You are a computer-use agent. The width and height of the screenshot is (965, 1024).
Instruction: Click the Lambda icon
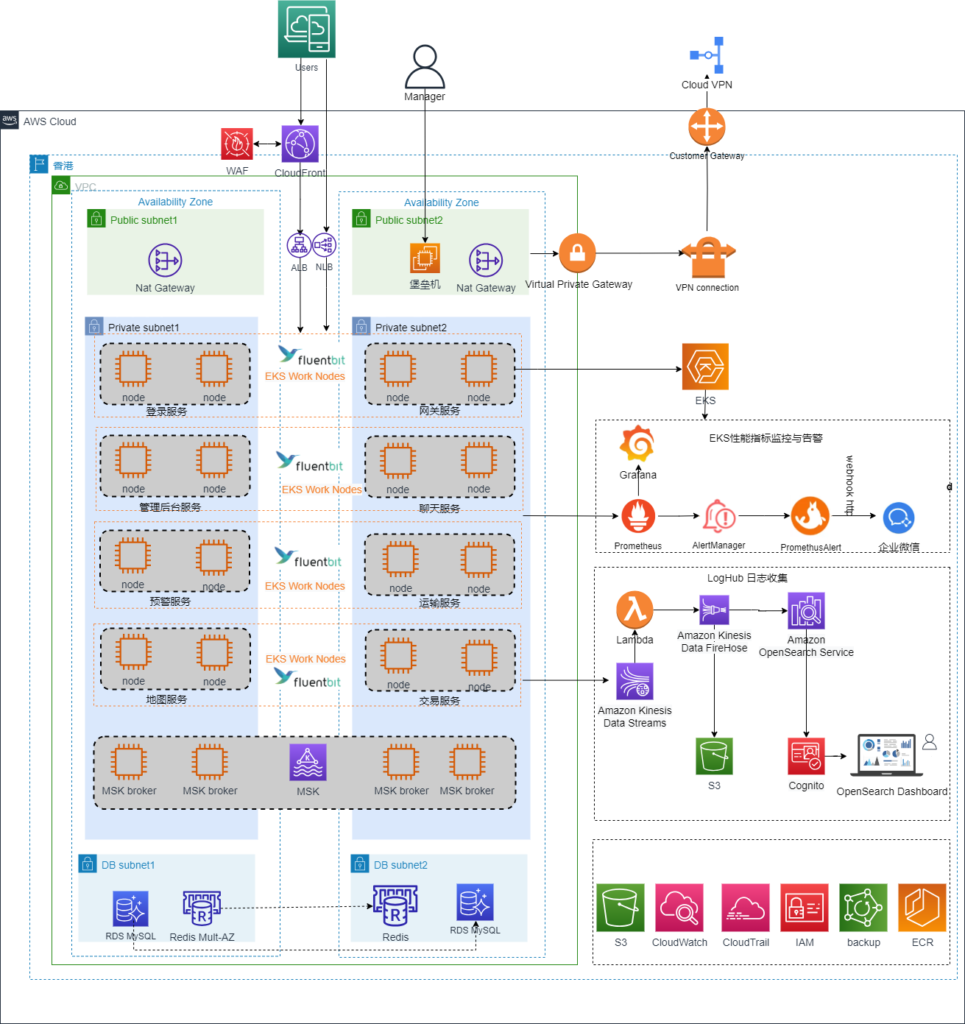coord(635,610)
